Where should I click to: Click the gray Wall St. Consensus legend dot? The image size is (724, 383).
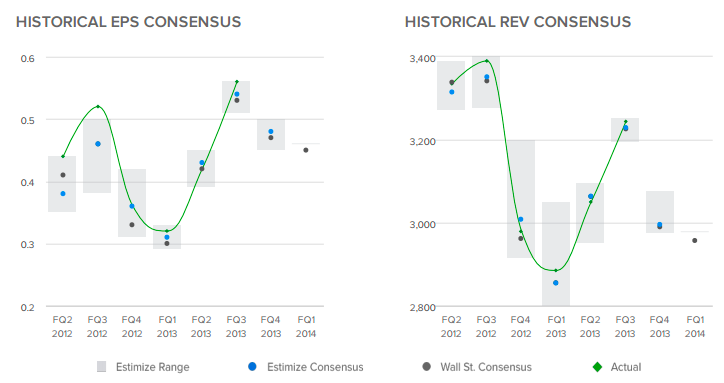coord(426,366)
